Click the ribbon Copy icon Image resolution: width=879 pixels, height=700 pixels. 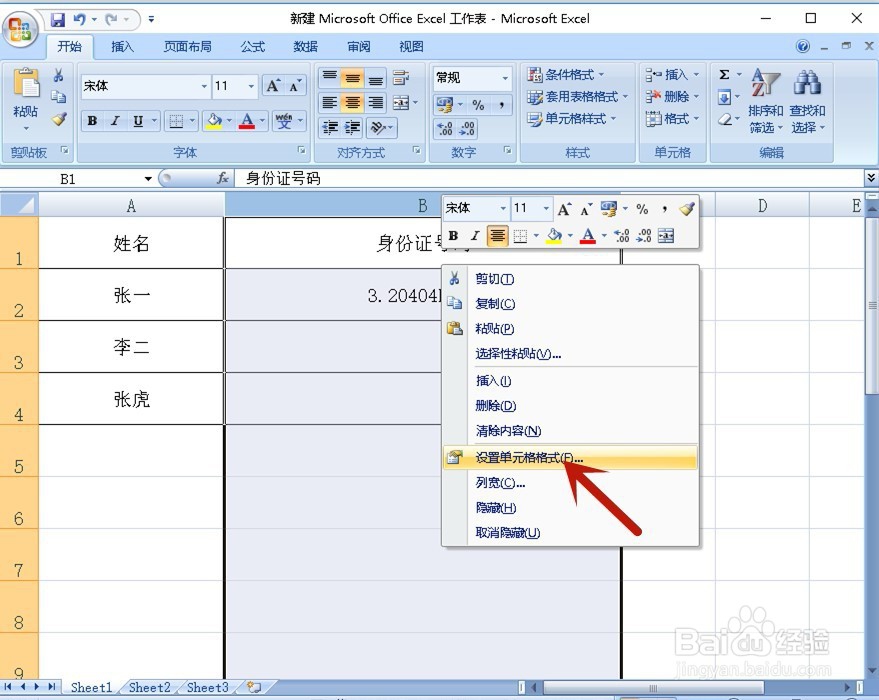click(x=58, y=97)
